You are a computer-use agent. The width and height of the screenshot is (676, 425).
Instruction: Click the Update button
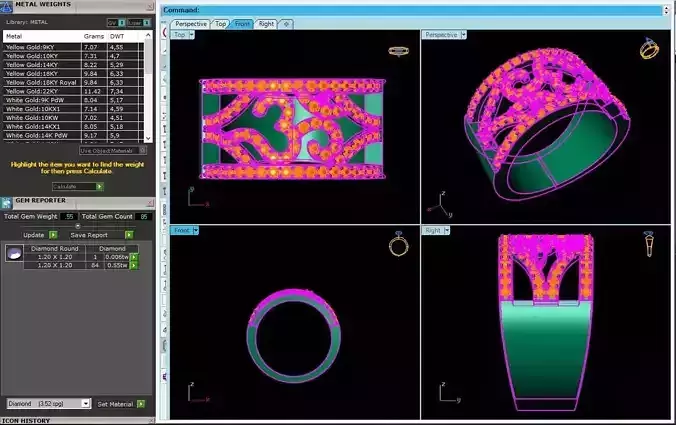coord(34,235)
